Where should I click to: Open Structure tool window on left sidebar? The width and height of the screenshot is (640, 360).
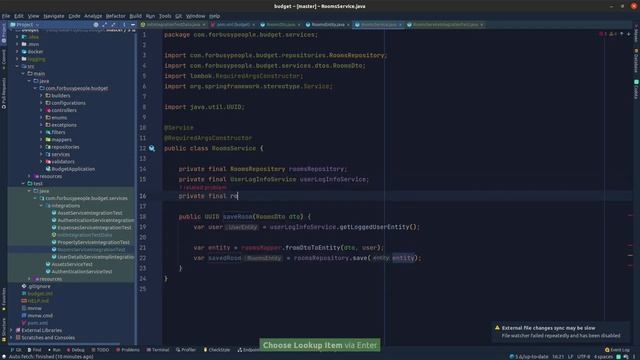coord(4,329)
